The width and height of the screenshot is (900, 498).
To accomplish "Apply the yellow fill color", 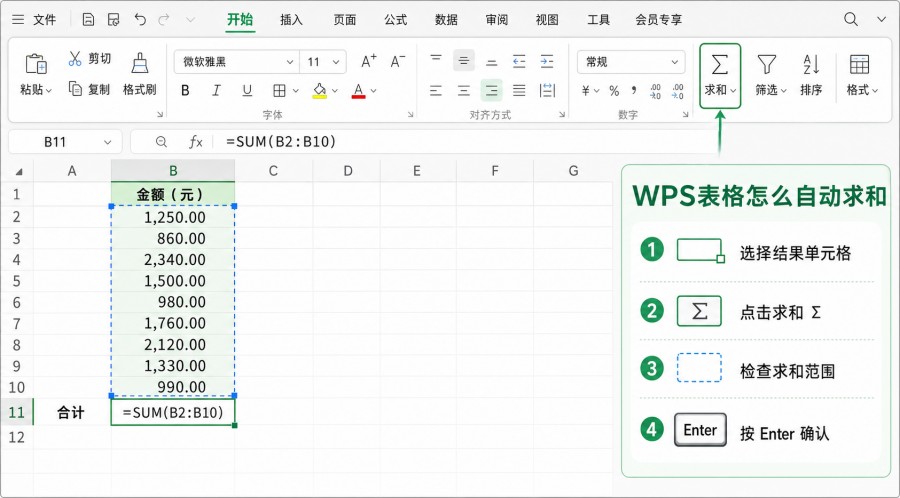I will click(x=320, y=91).
